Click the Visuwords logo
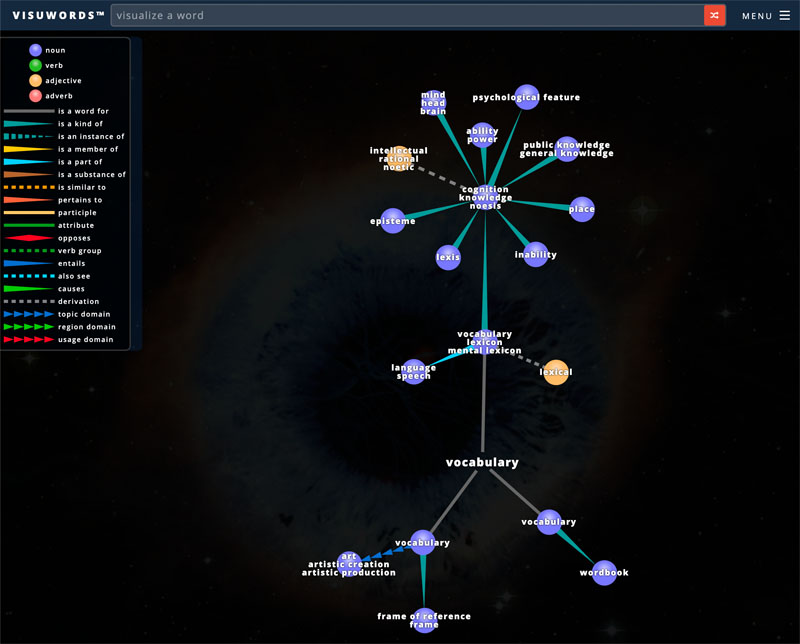Screen dimensions: 800x644 pos(58,15)
